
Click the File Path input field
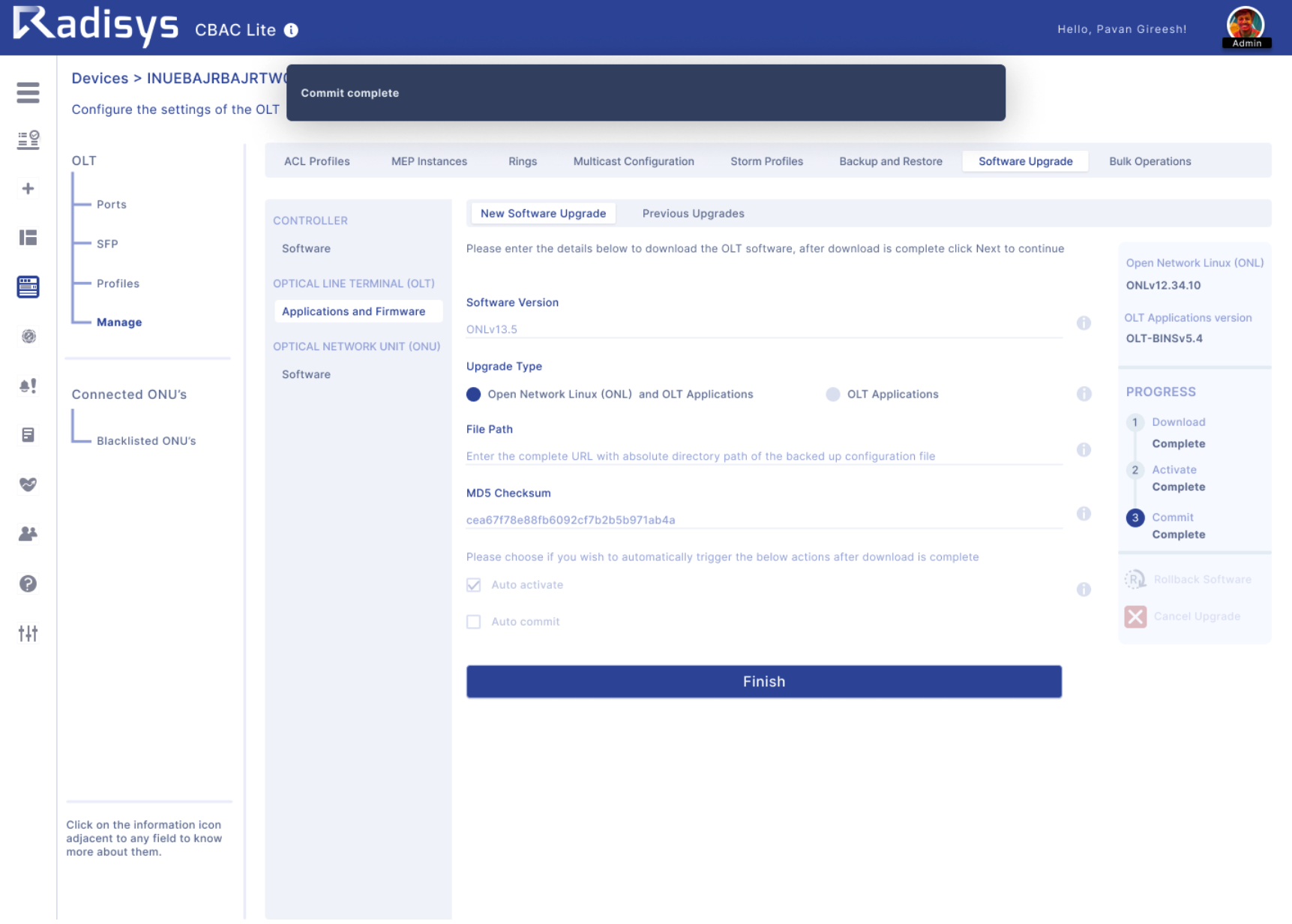click(x=763, y=456)
